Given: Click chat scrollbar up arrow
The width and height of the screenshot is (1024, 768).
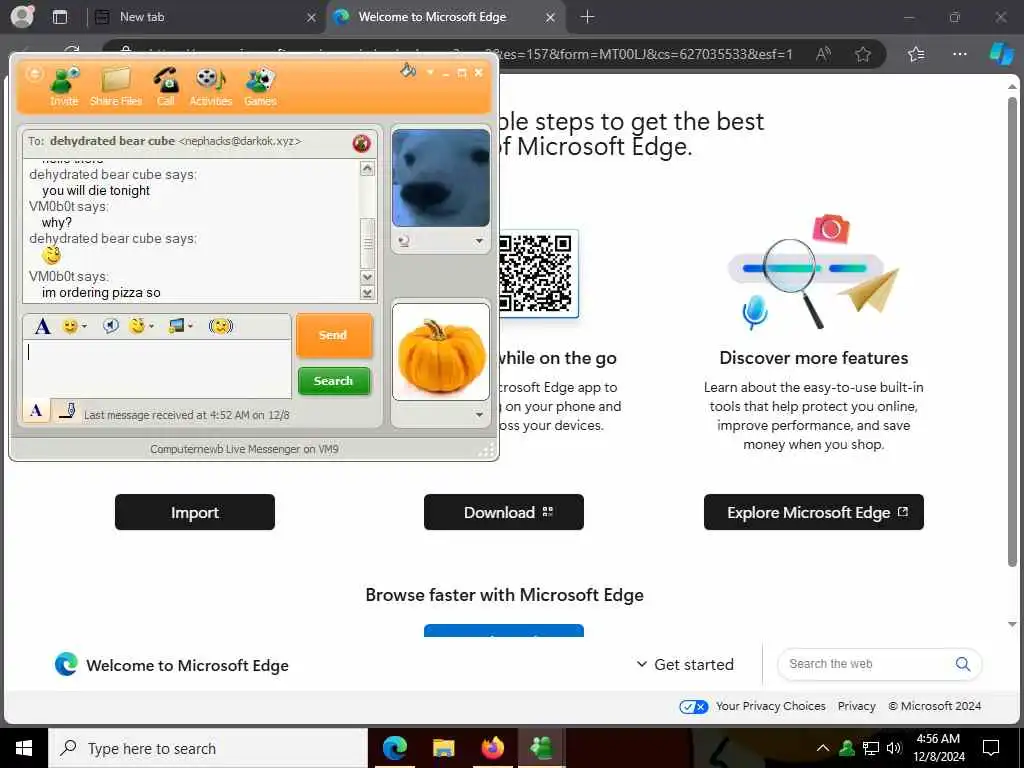Looking at the screenshot, I should [x=368, y=168].
